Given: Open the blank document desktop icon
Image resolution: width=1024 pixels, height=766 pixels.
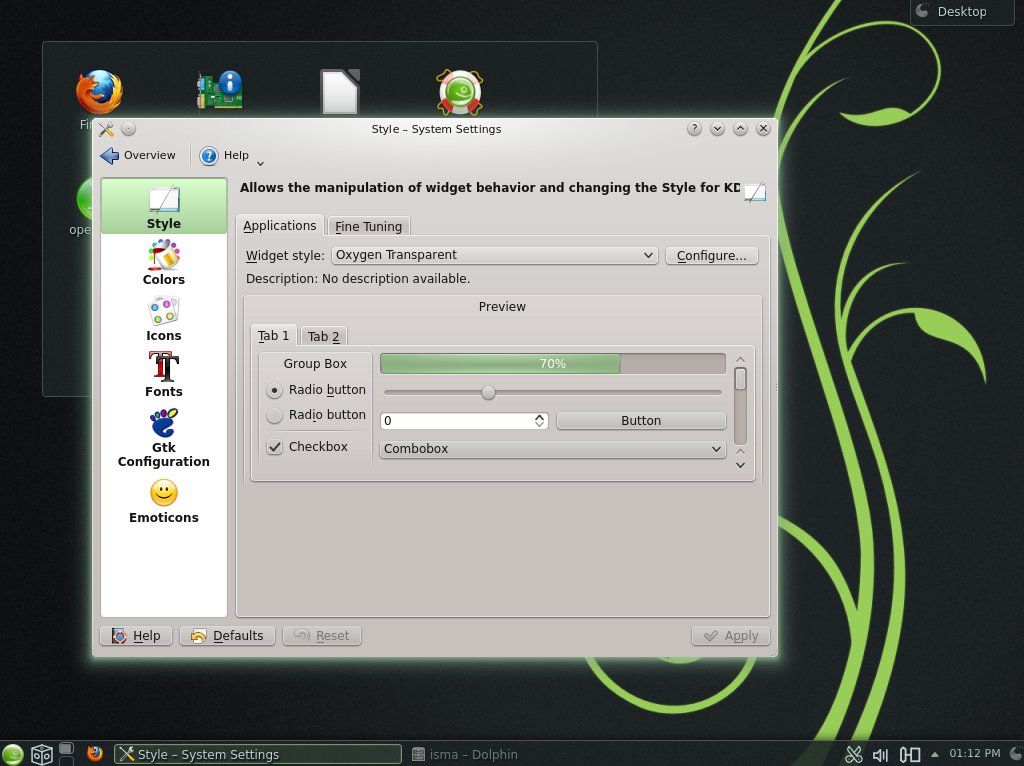Looking at the screenshot, I should point(340,91).
